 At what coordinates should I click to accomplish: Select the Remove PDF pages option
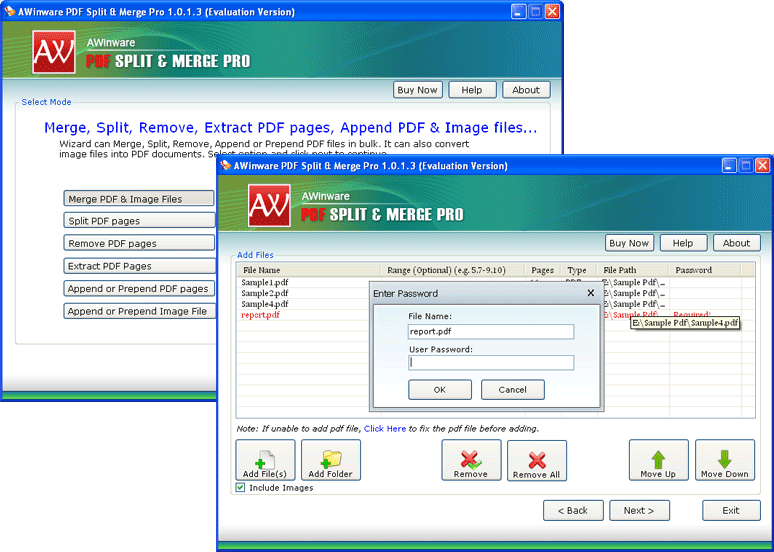tap(139, 243)
